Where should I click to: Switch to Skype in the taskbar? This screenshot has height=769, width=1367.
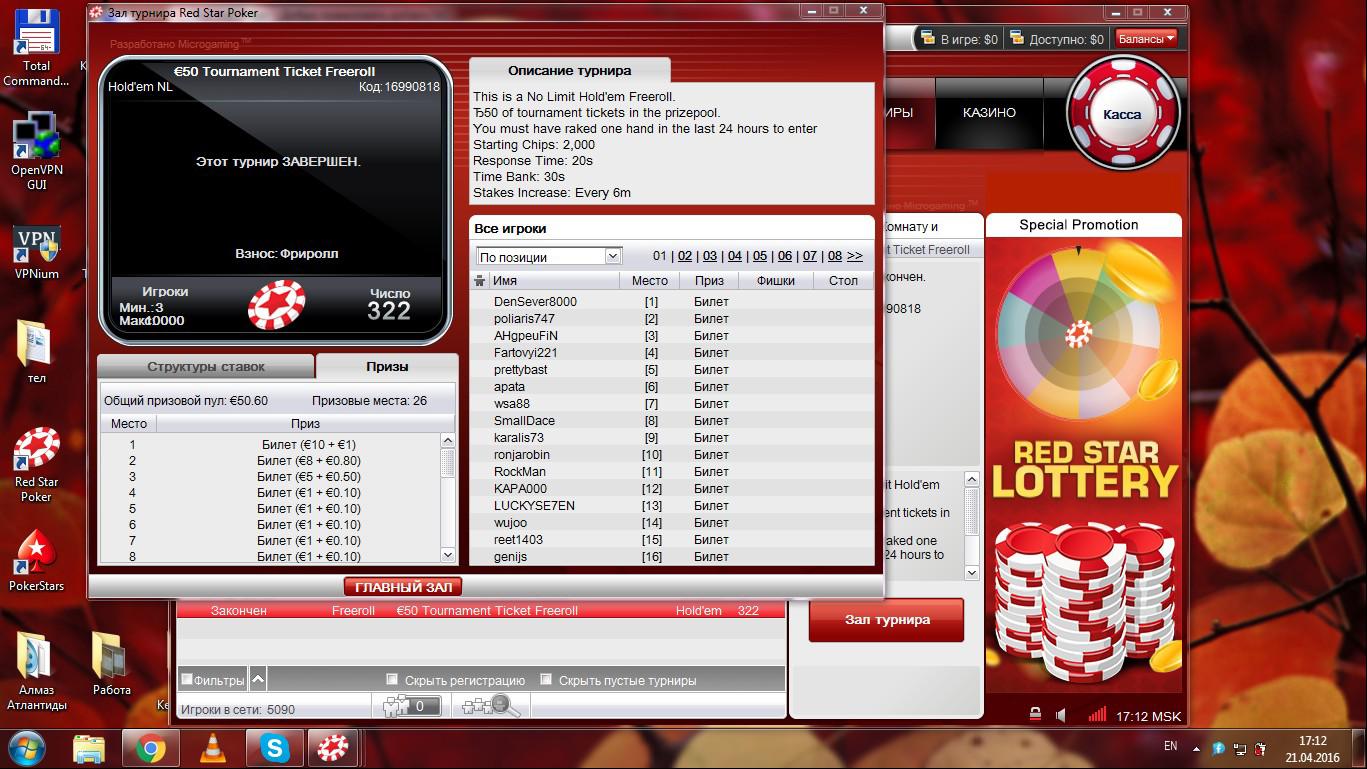coord(274,748)
